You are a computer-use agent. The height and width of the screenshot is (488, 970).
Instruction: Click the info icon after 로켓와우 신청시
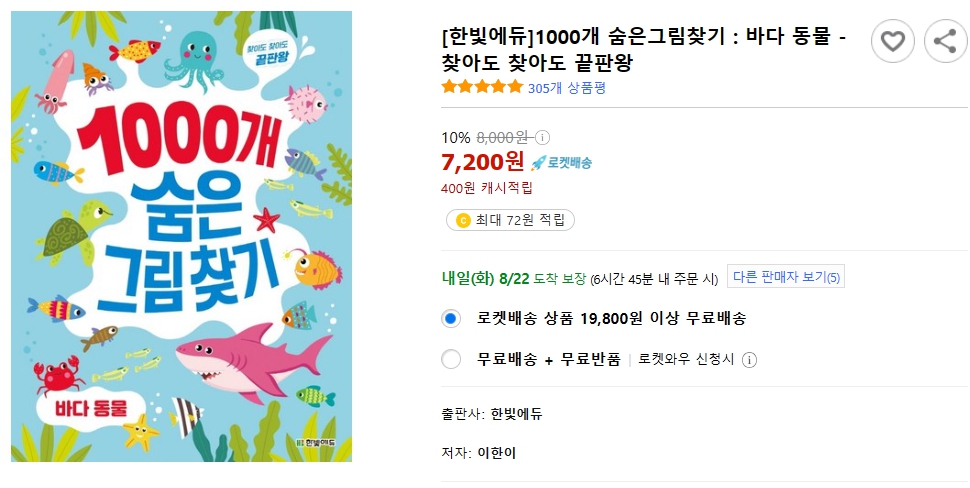pyautogui.click(x=749, y=360)
